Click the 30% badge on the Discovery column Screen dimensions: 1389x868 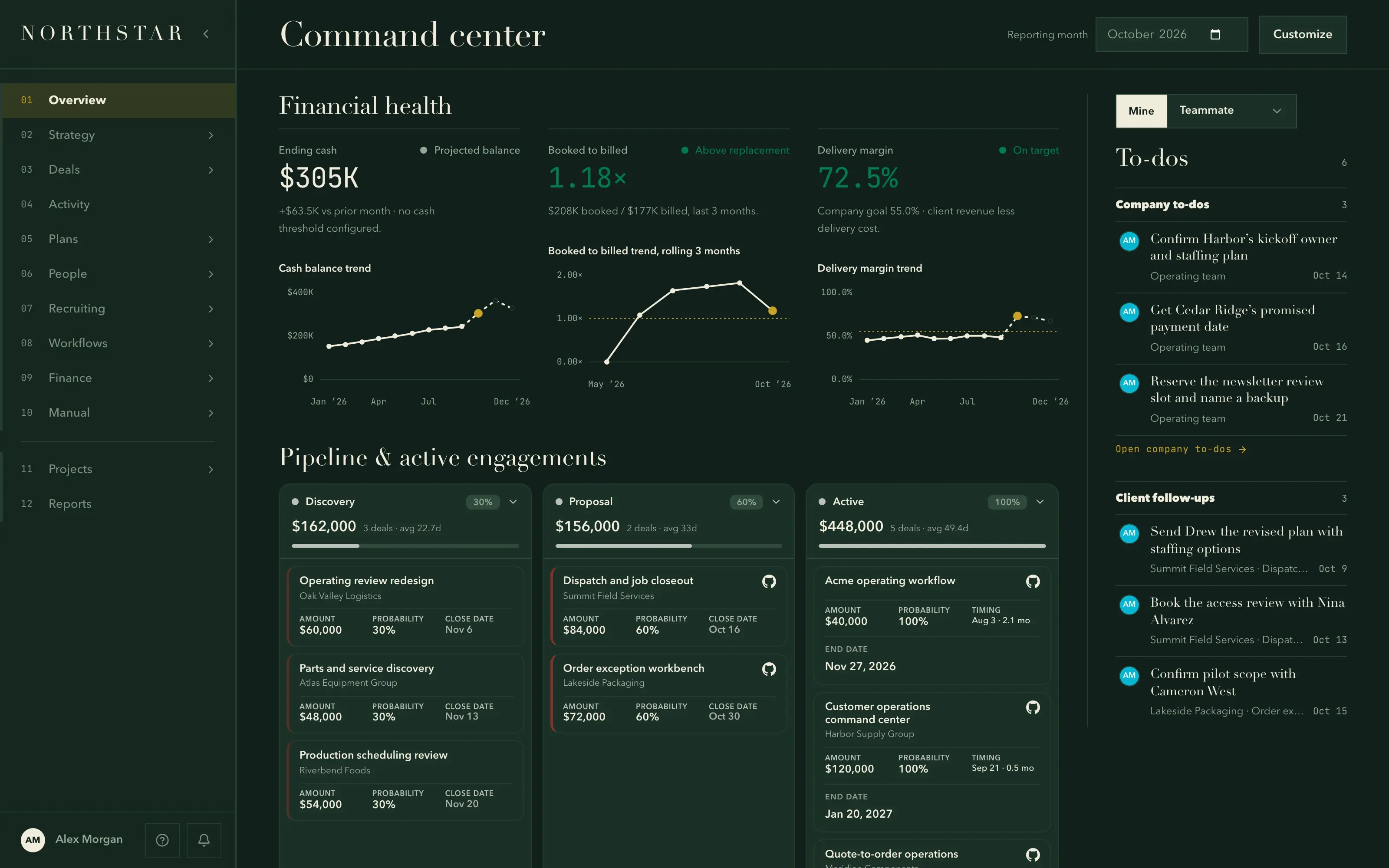pos(483,502)
